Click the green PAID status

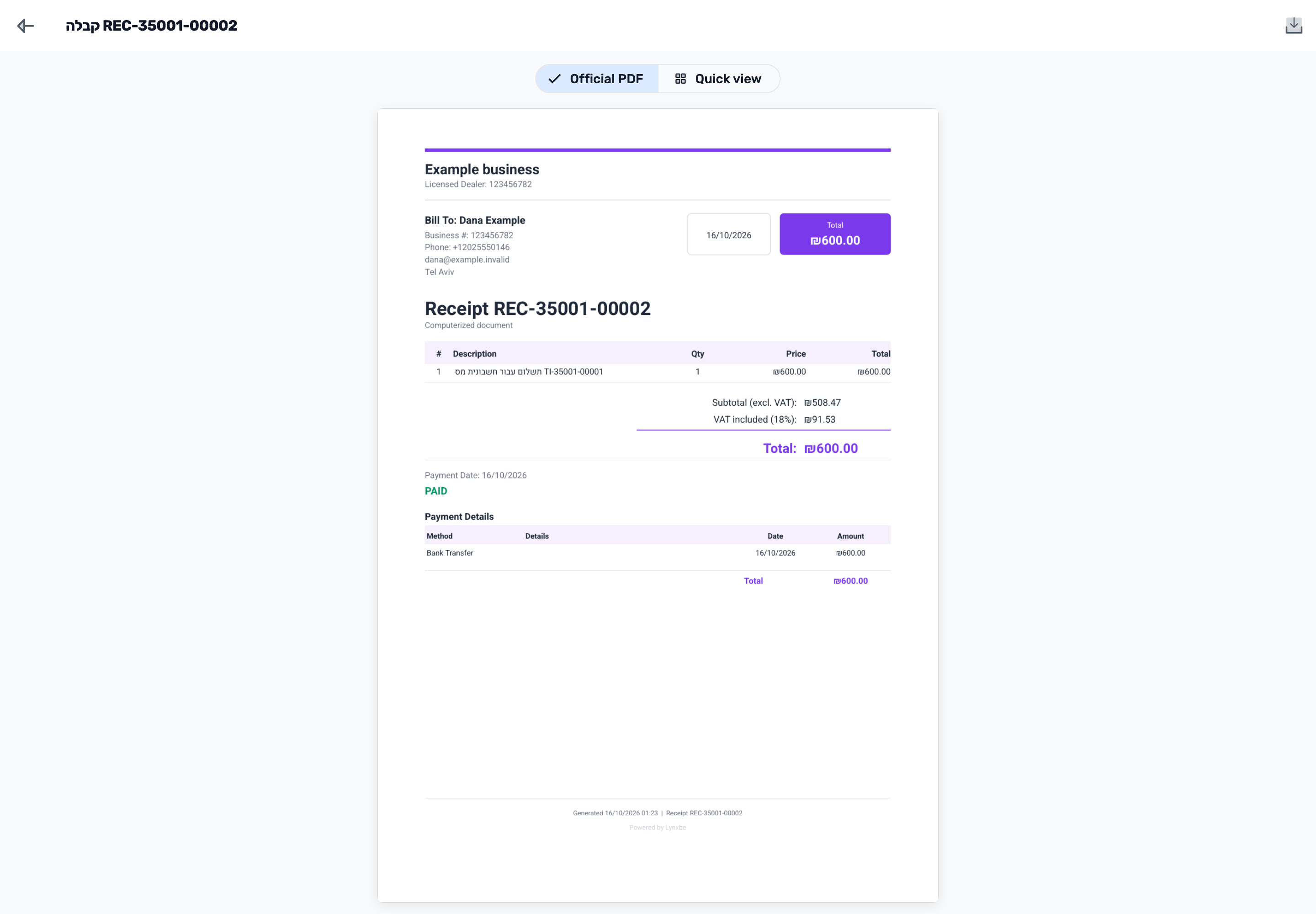pos(436,491)
